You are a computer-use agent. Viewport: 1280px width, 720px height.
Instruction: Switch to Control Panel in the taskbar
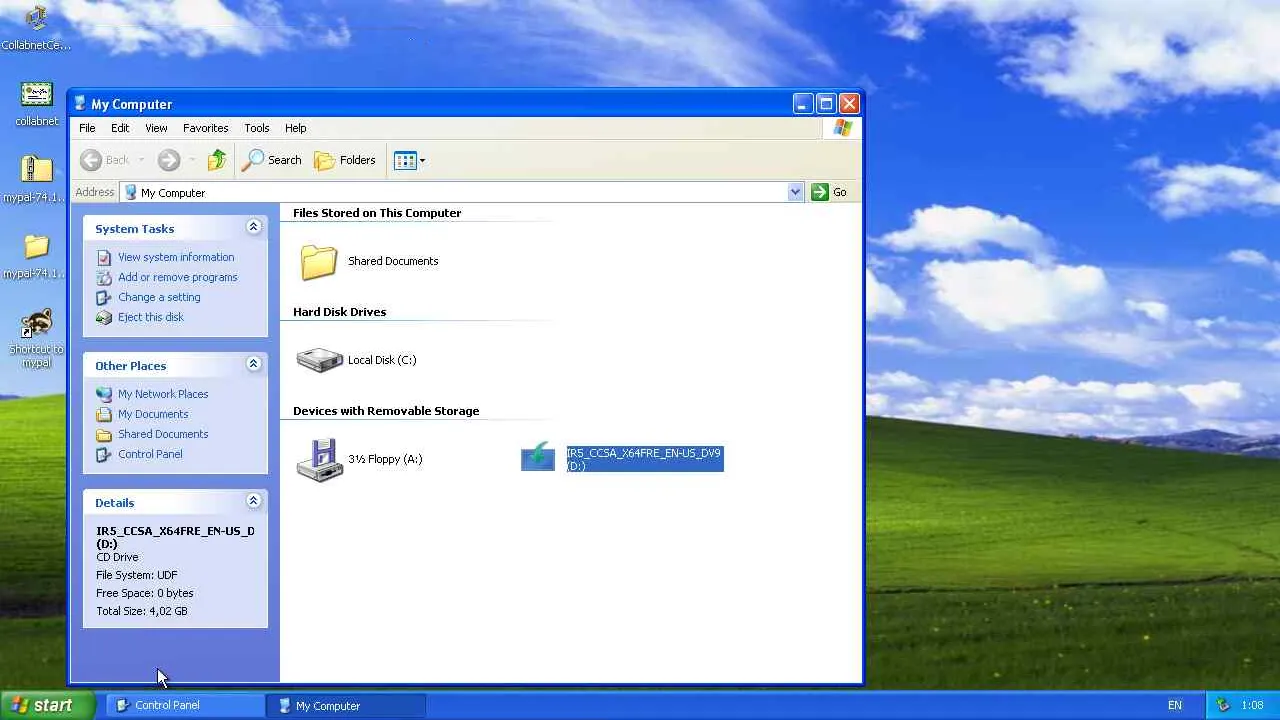(185, 705)
